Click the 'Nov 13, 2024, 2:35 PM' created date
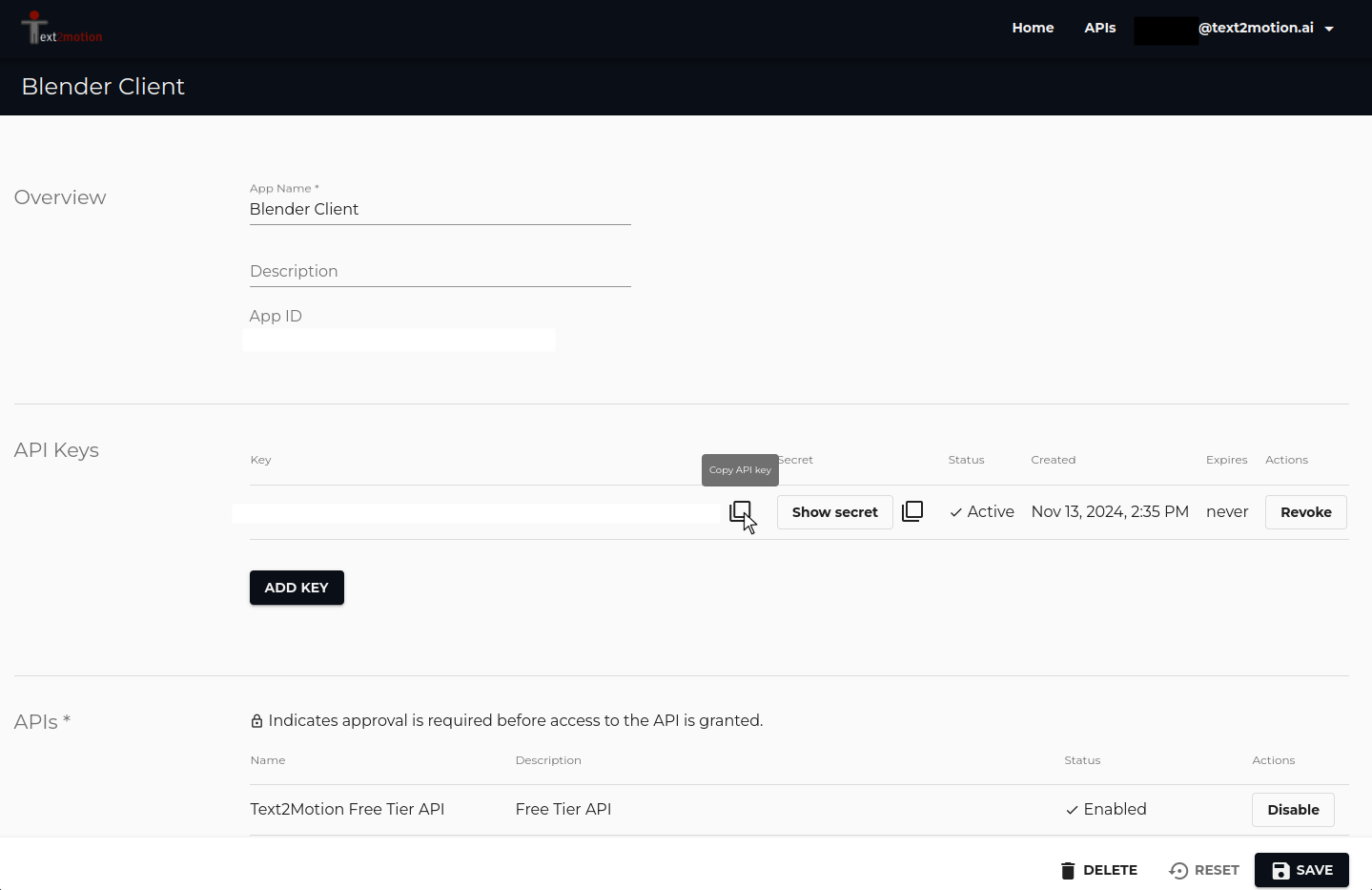 click(x=1110, y=512)
